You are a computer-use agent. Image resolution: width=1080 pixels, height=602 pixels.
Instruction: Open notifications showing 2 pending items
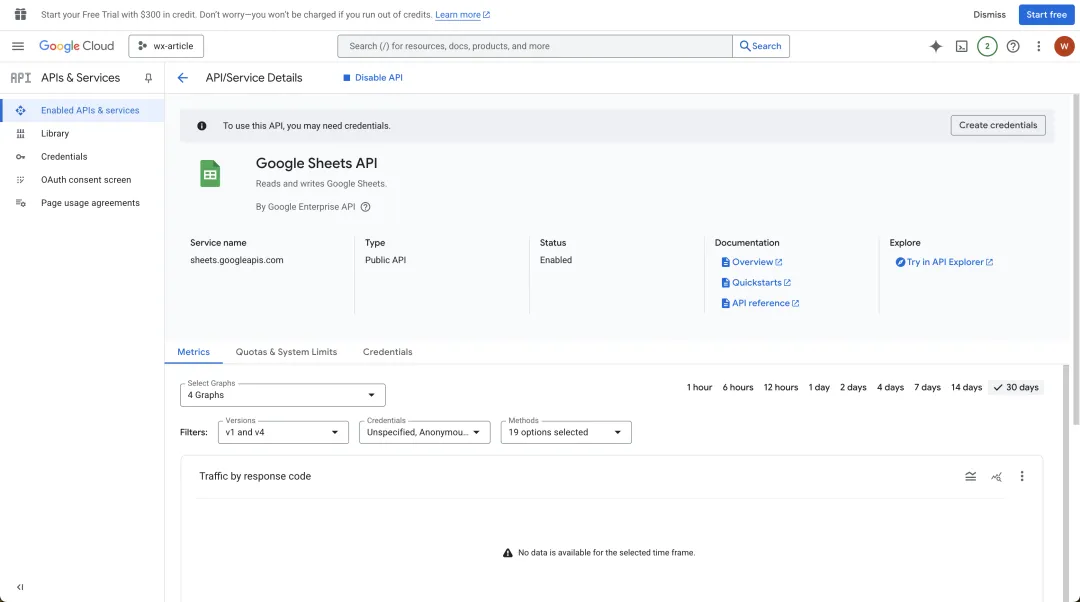coord(987,46)
